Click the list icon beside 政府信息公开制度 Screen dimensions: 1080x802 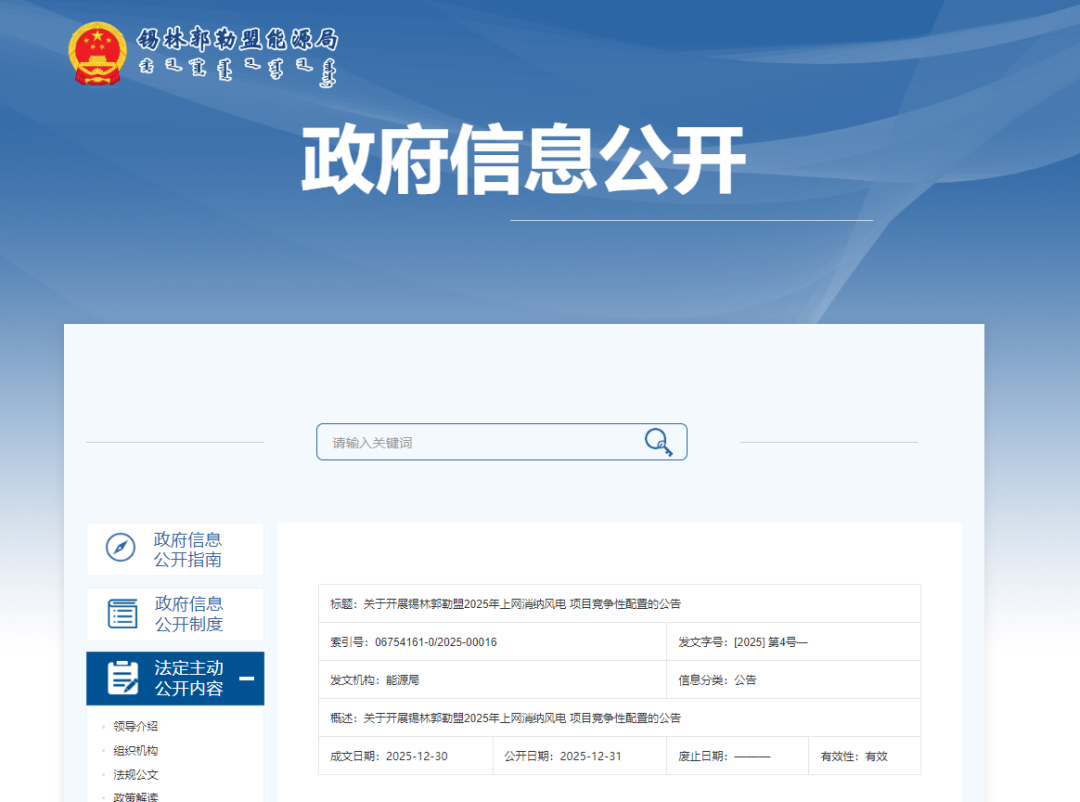[x=122, y=613]
